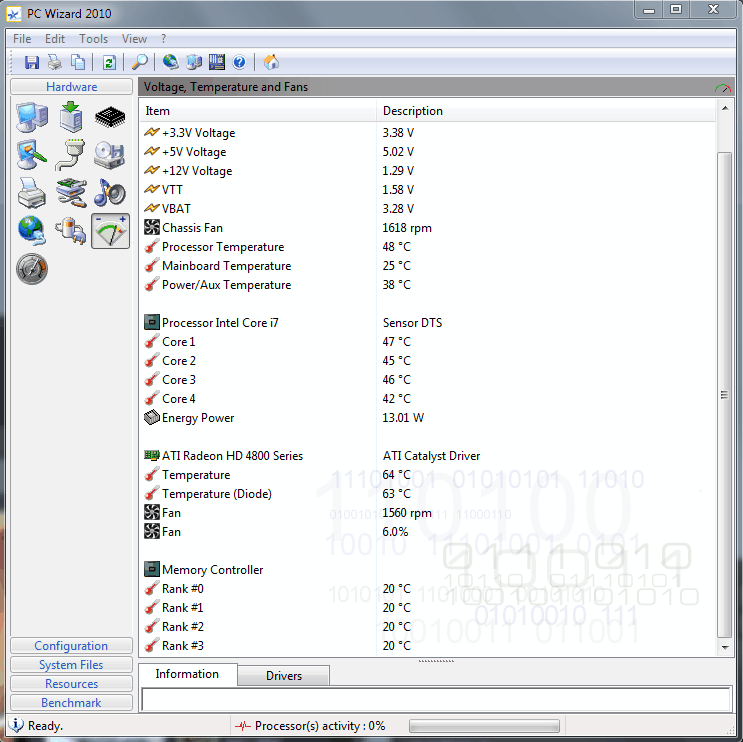Open the Resources category
743x742 pixels.
tap(71, 684)
